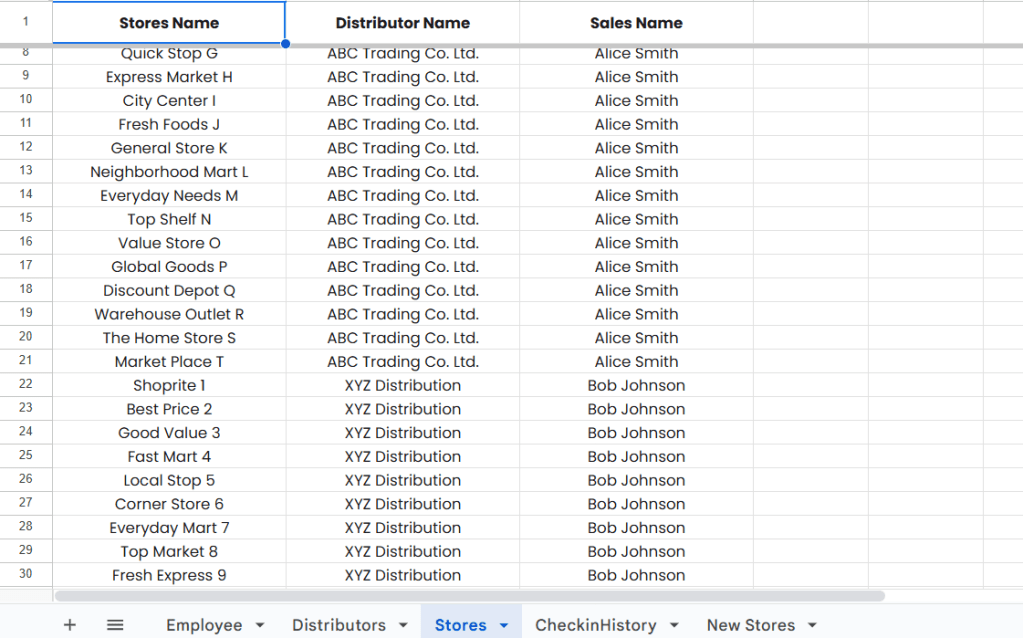Viewport: 1023px width, 638px height.
Task: Open the Stores tab dropdown arrow
Action: 504,626
